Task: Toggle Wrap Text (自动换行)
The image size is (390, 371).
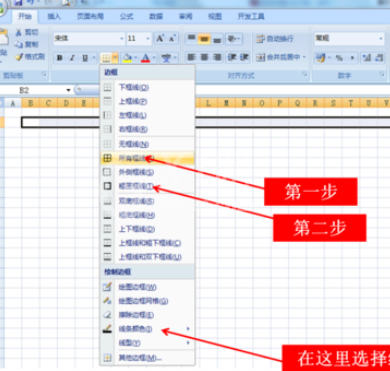Action: (275, 39)
